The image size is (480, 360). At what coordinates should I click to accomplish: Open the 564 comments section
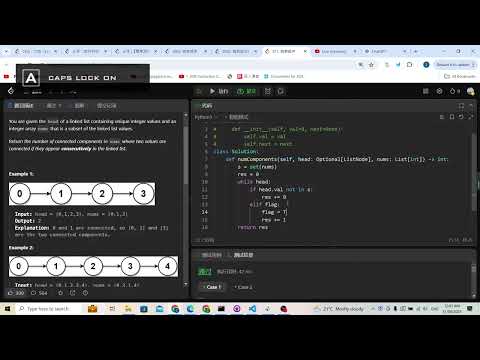[39, 293]
